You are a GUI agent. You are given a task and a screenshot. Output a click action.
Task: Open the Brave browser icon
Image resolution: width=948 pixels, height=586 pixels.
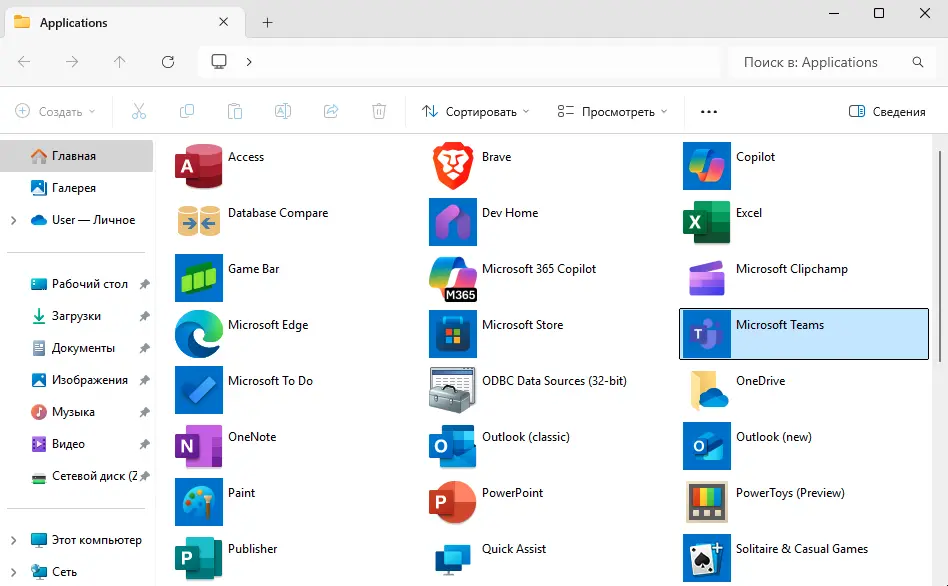[x=453, y=166]
